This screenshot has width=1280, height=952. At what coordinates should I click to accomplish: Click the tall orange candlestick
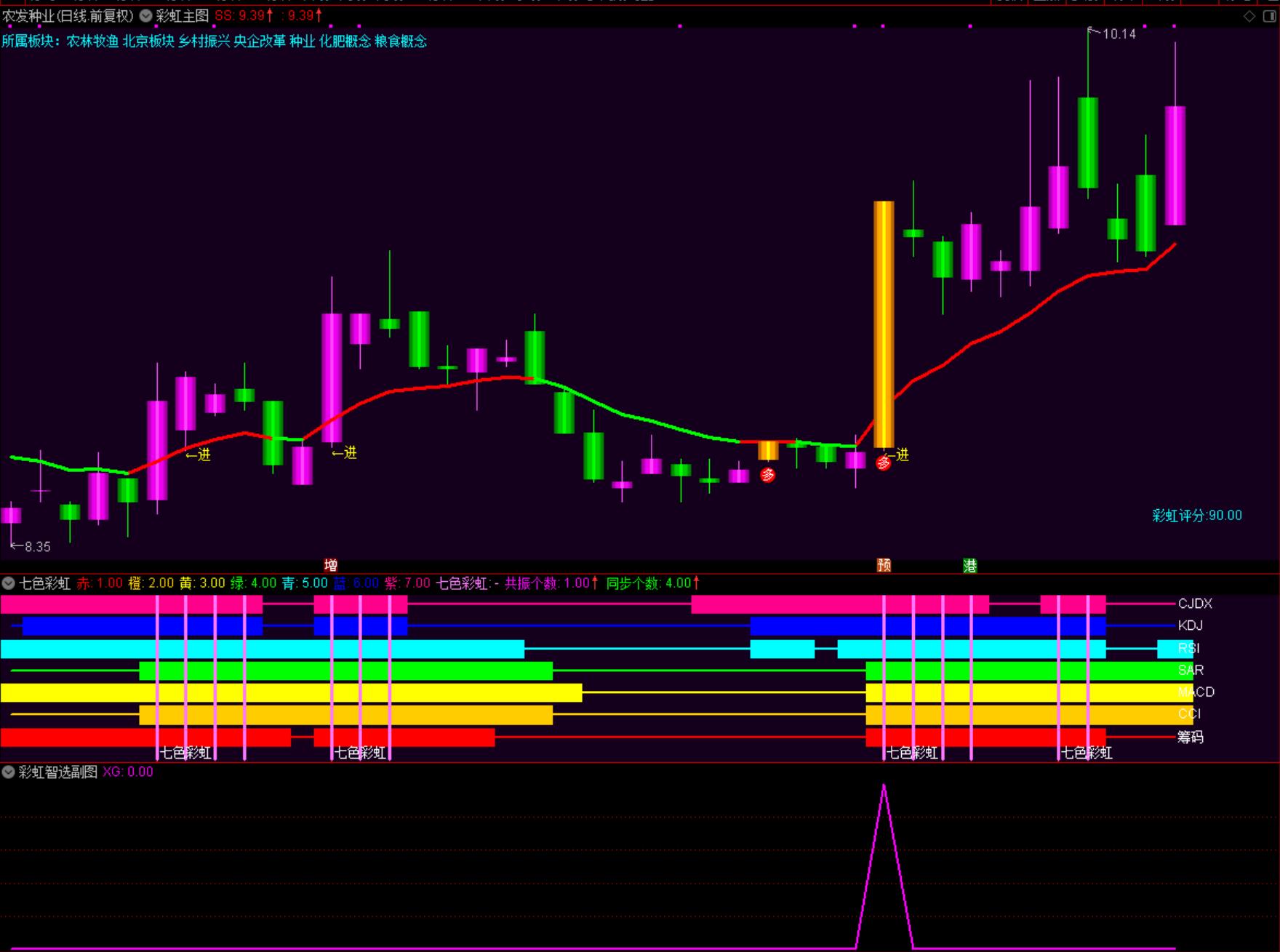click(x=884, y=324)
